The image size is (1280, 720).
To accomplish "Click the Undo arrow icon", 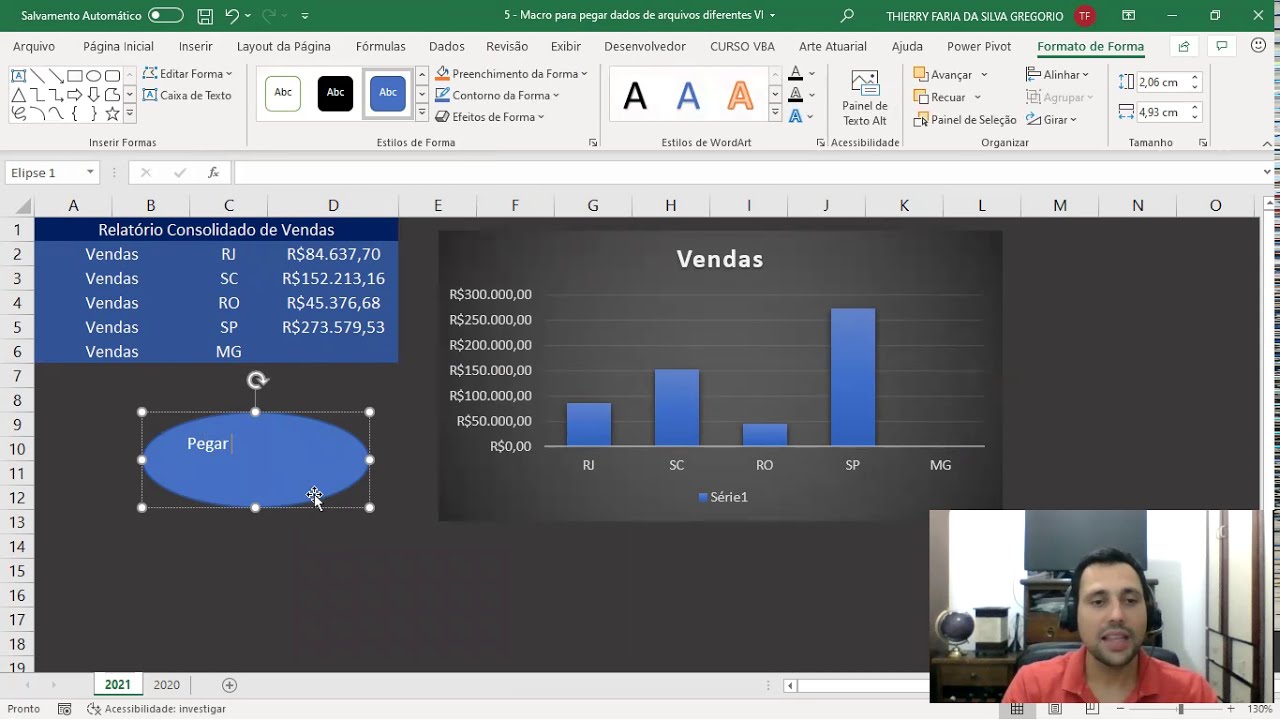I will click(x=232, y=16).
